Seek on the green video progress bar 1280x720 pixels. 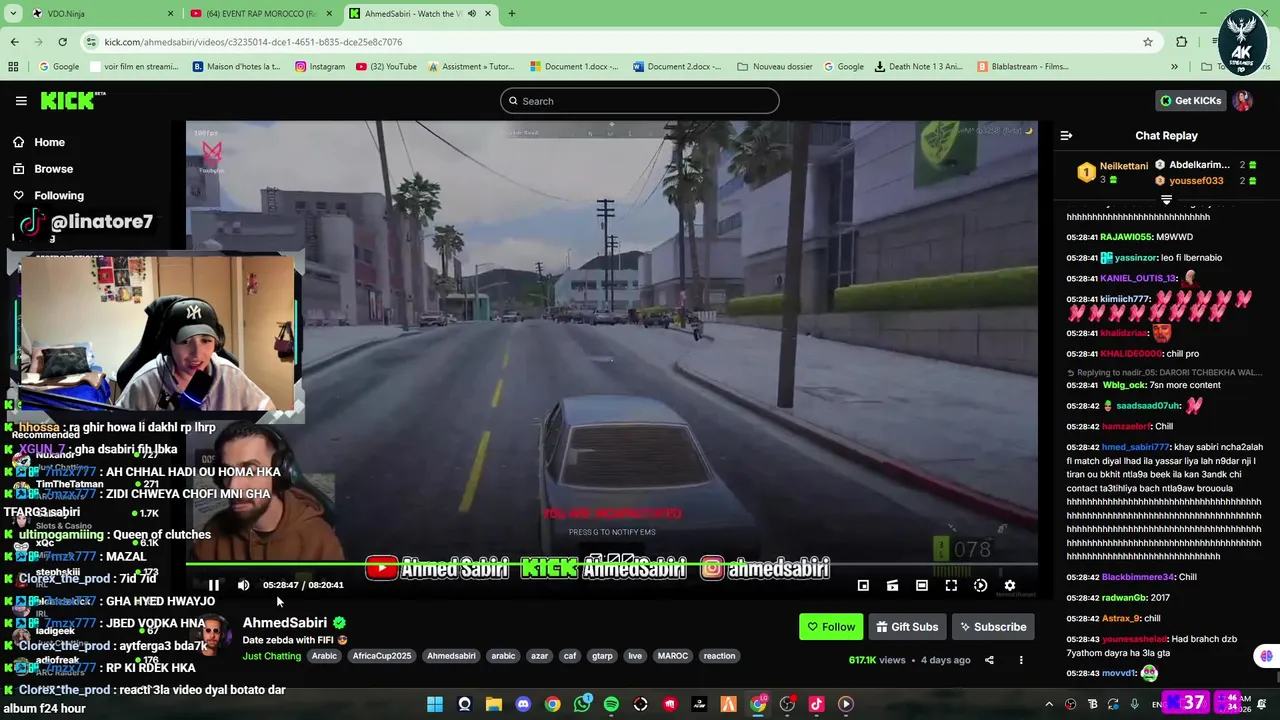611,566
